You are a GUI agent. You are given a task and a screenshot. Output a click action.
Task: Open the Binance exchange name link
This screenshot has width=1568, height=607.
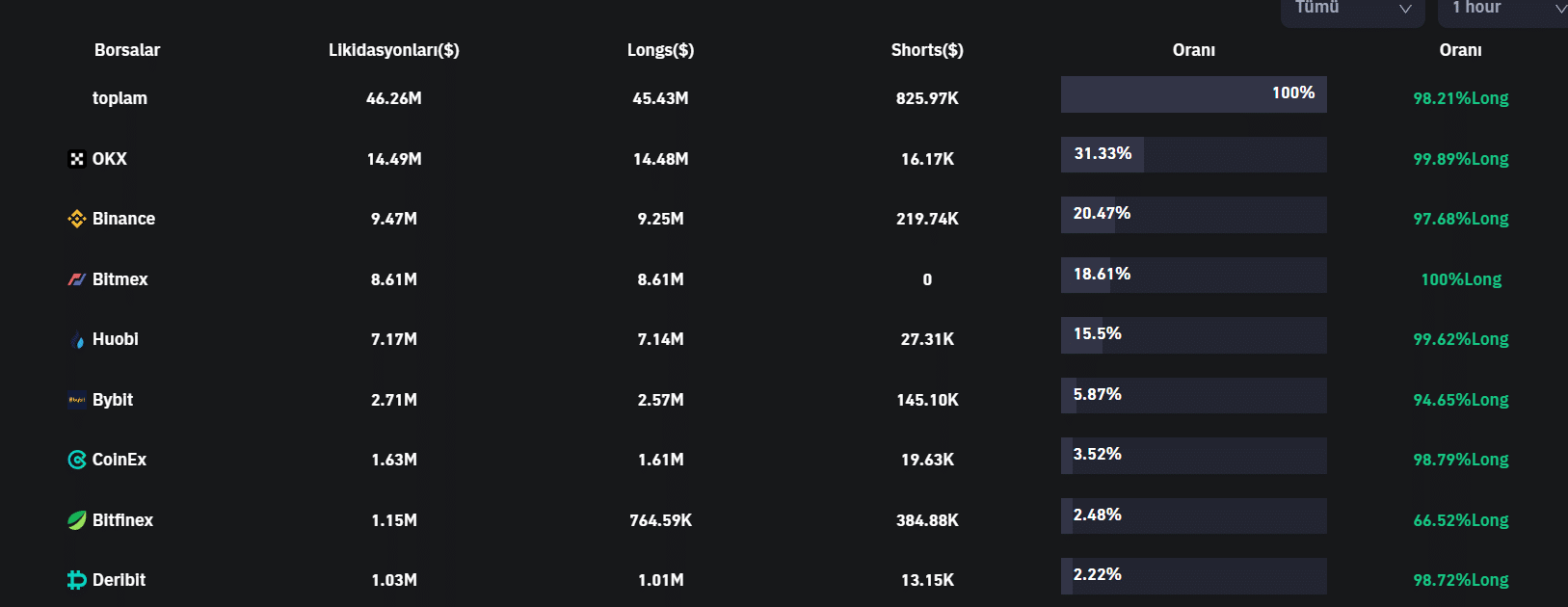123,219
